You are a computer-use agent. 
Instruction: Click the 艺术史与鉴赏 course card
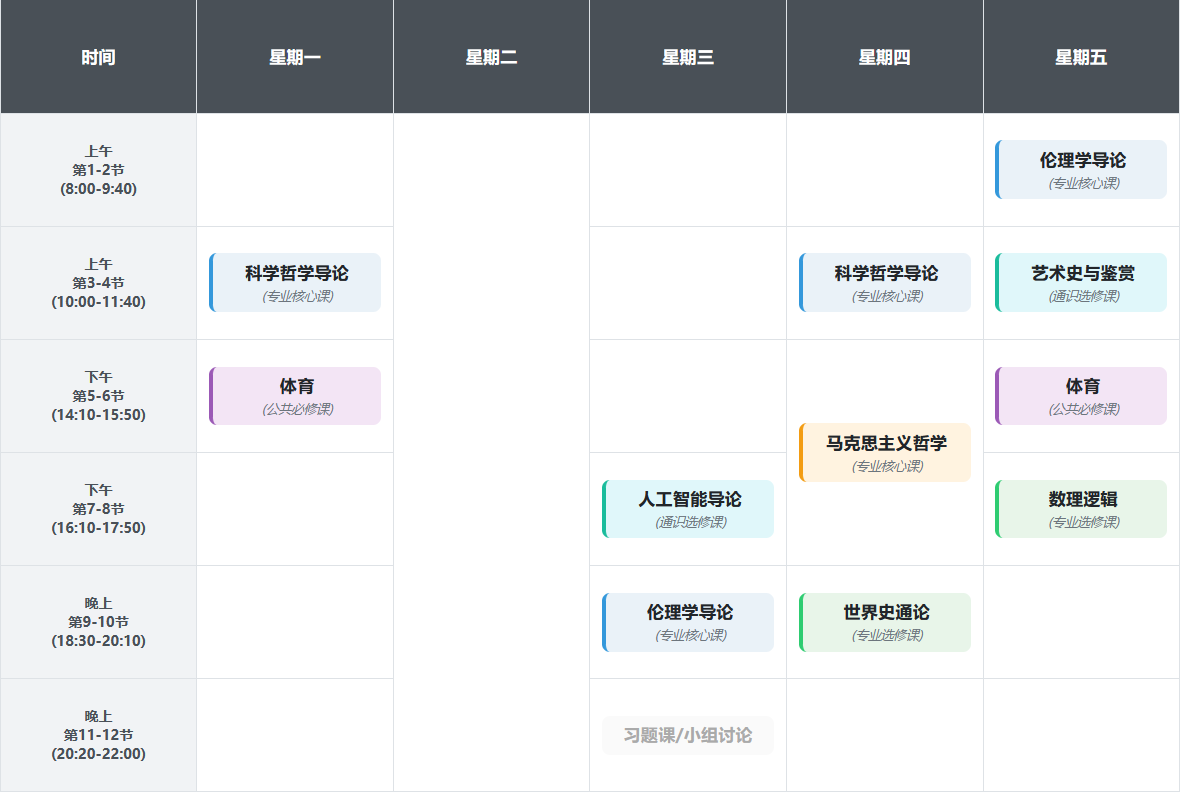click(1081, 283)
